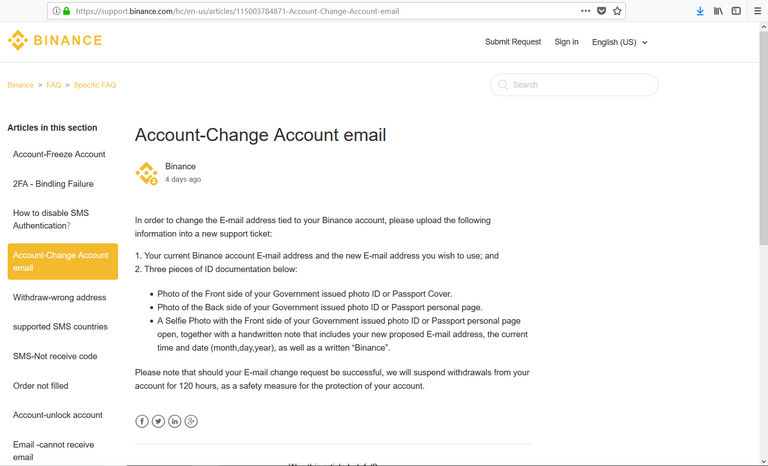Click Sign in link
Screen dimensions: 768x466
click(x=566, y=42)
